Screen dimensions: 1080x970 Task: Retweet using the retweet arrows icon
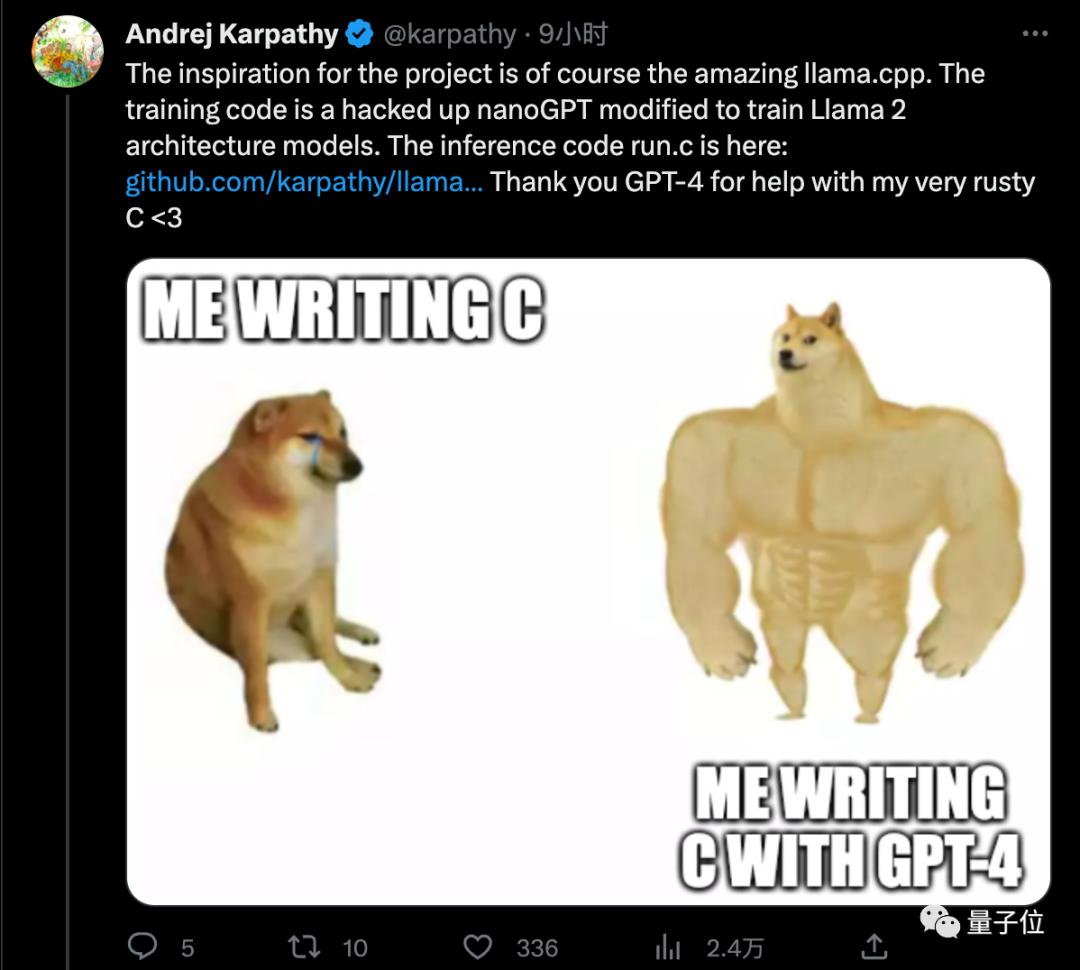point(301,946)
